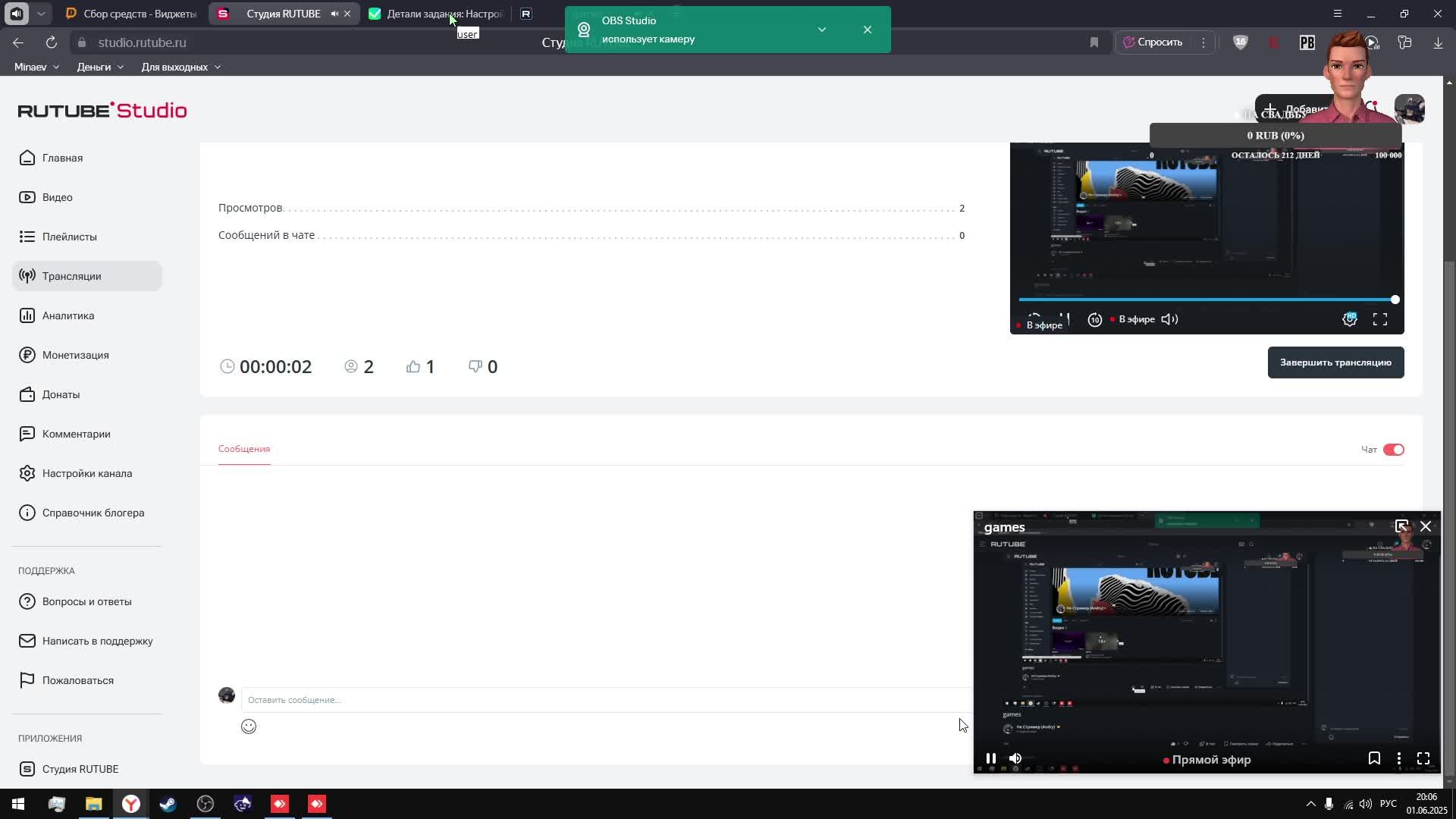
Task: Switch to Сбор средств - Виджеты tab
Action: (132, 14)
